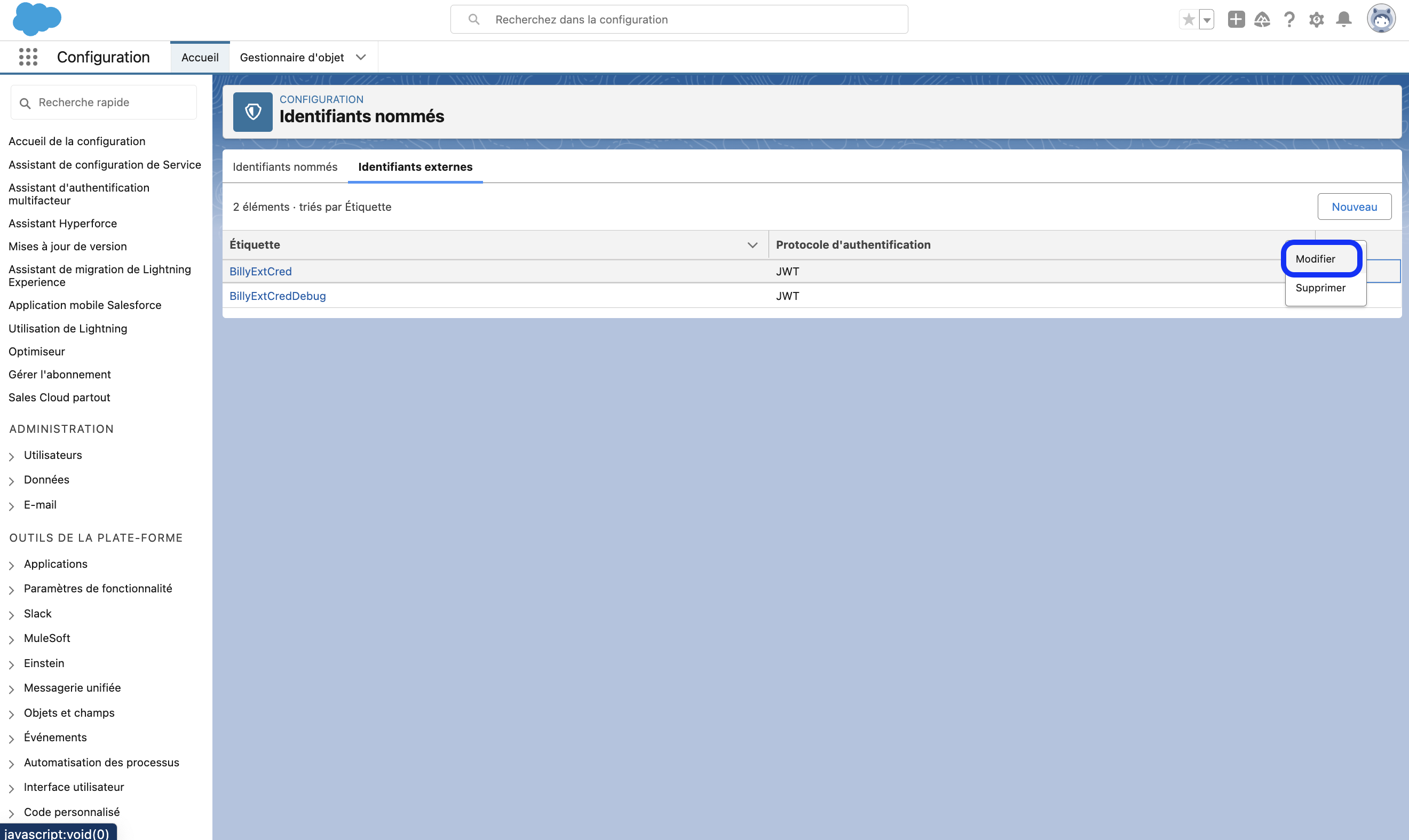The width and height of the screenshot is (1409, 840).
Task: Open Mises à jour de version
Action: [x=68, y=246]
